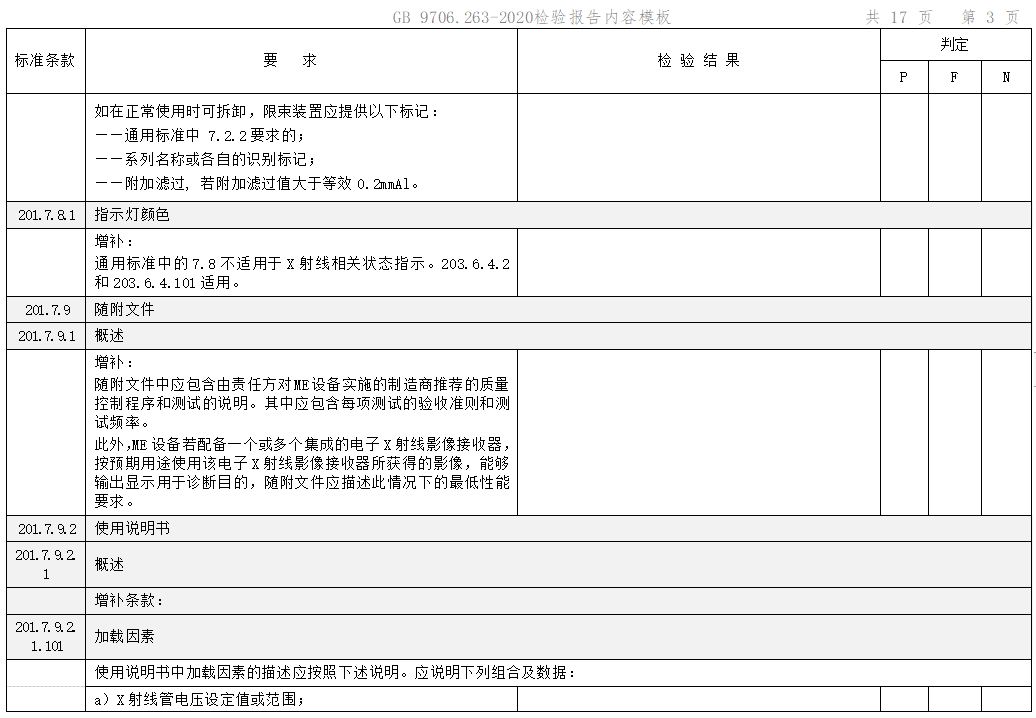1036x718 pixels.
Task: Select the 加载因素 heading row
Action: point(519,637)
